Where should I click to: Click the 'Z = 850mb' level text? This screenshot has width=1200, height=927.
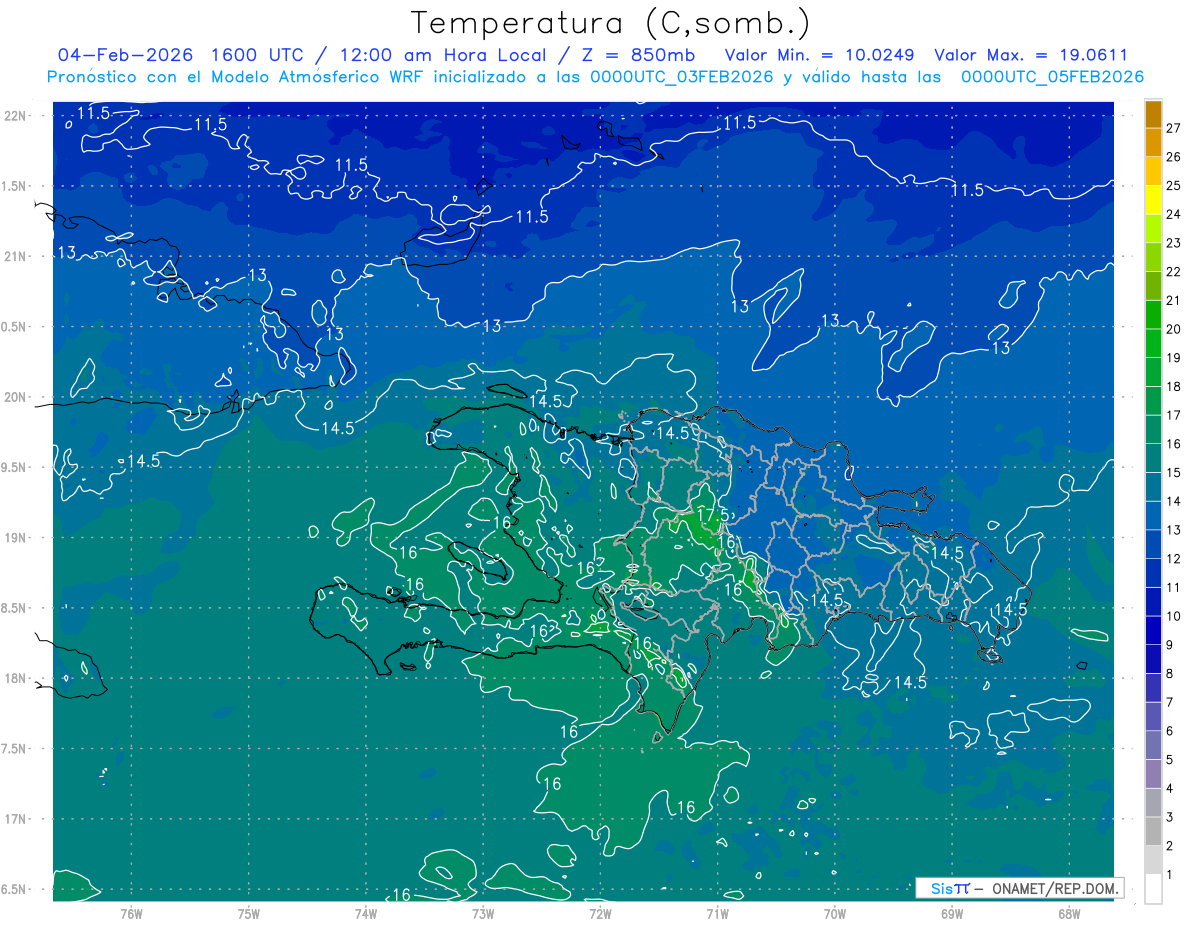[637, 55]
